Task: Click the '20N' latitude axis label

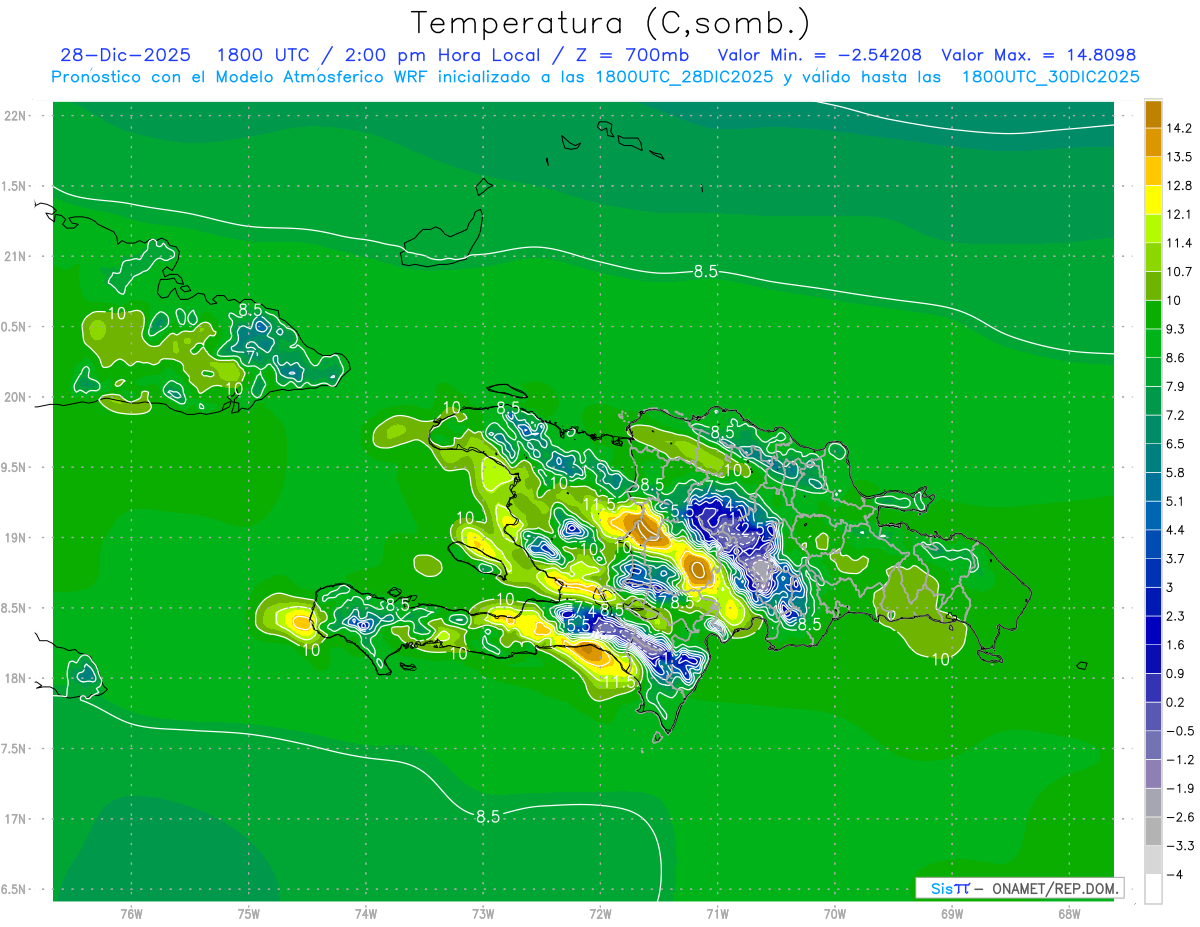Action: click(x=16, y=397)
